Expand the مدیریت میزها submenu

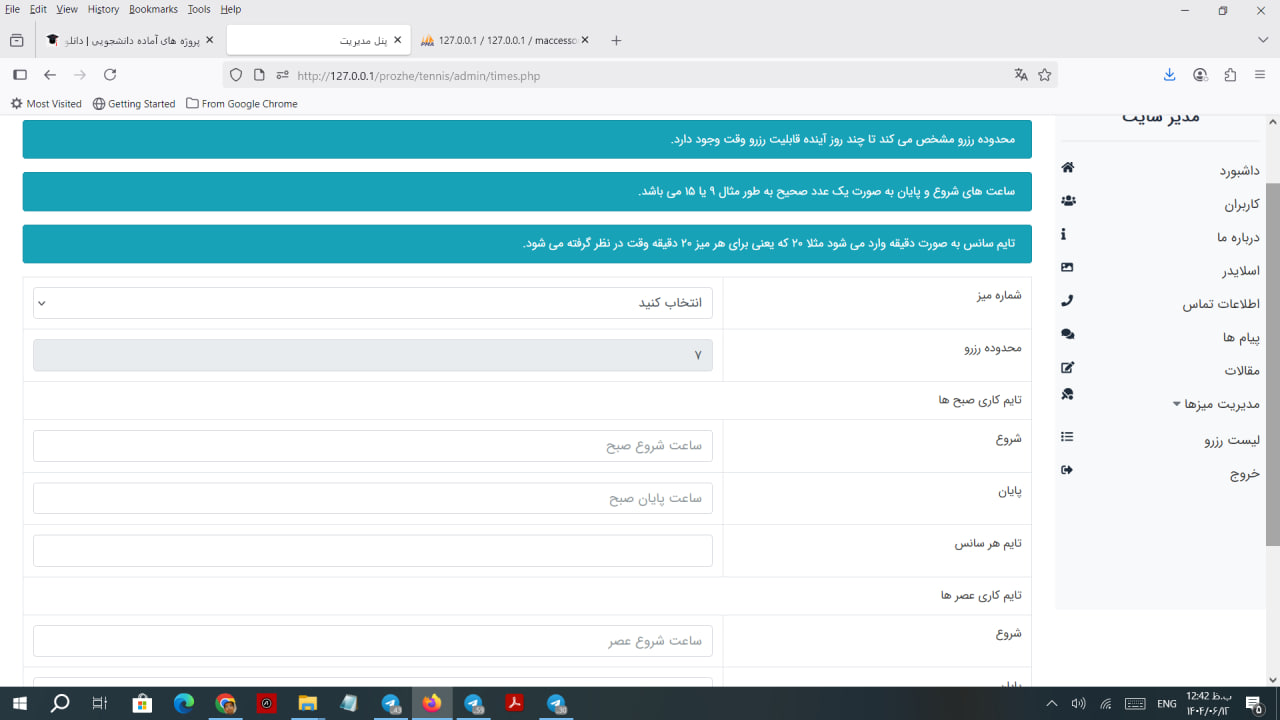coord(1215,404)
